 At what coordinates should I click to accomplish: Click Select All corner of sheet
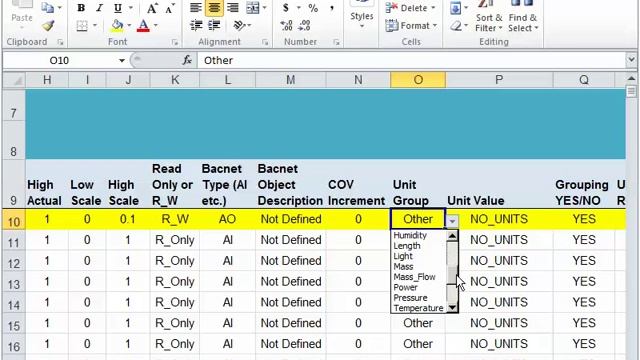click(x=15, y=80)
